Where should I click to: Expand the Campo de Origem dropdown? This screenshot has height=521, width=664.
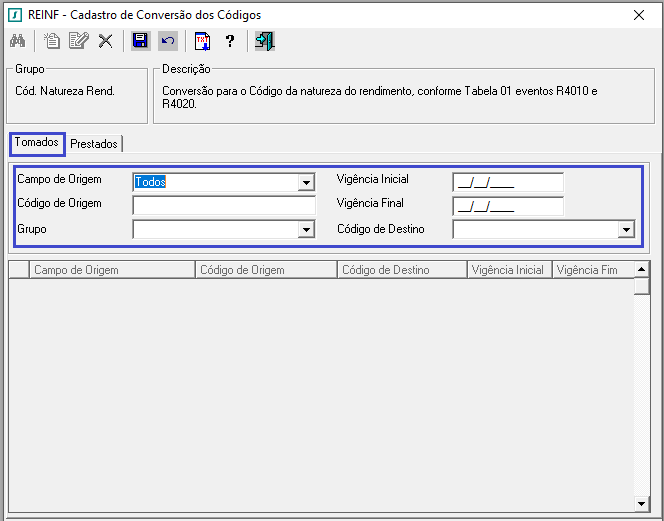306,183
